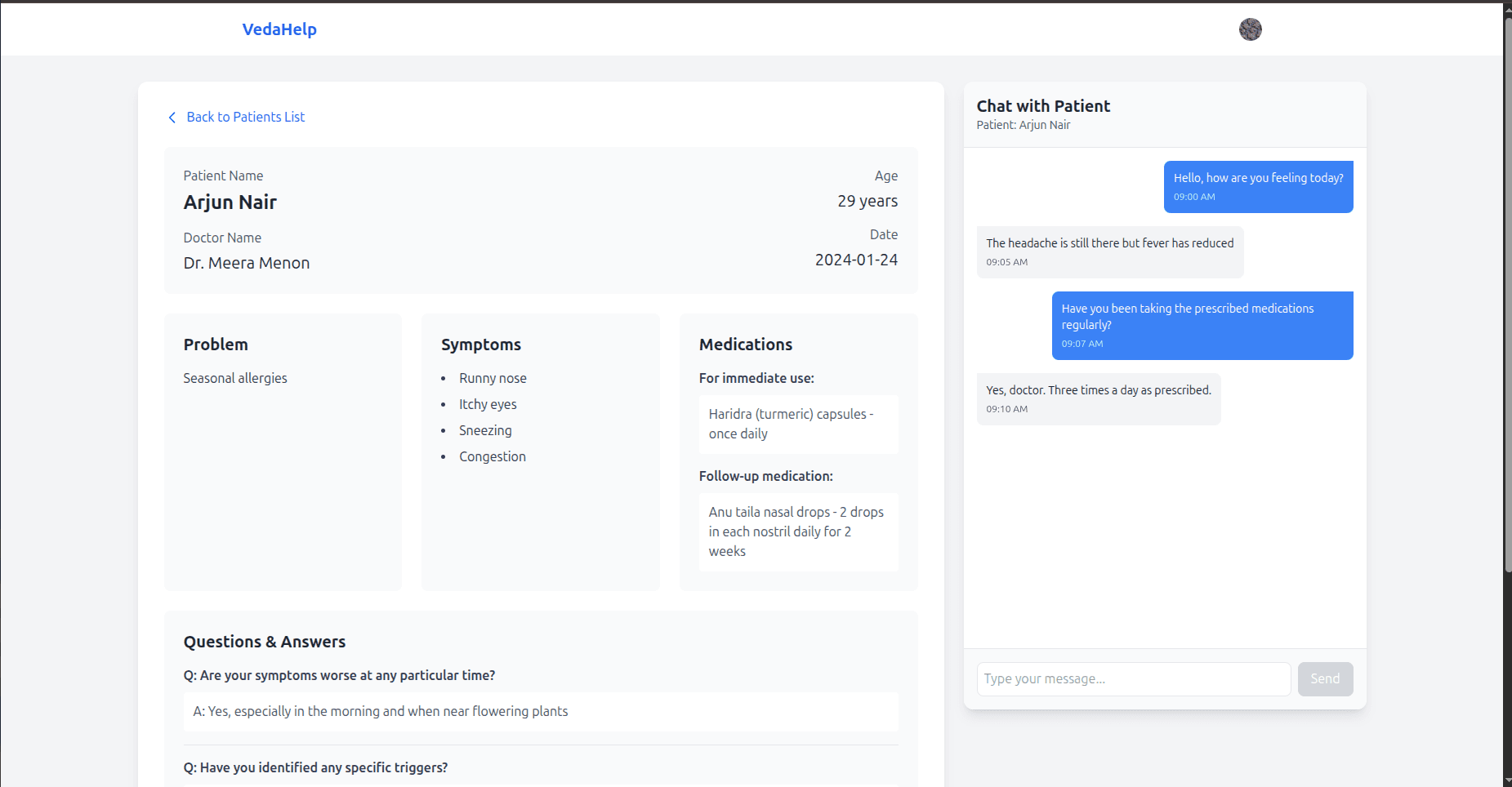
Task: Click the identified any specific triggers question
Action: [315, 767]
